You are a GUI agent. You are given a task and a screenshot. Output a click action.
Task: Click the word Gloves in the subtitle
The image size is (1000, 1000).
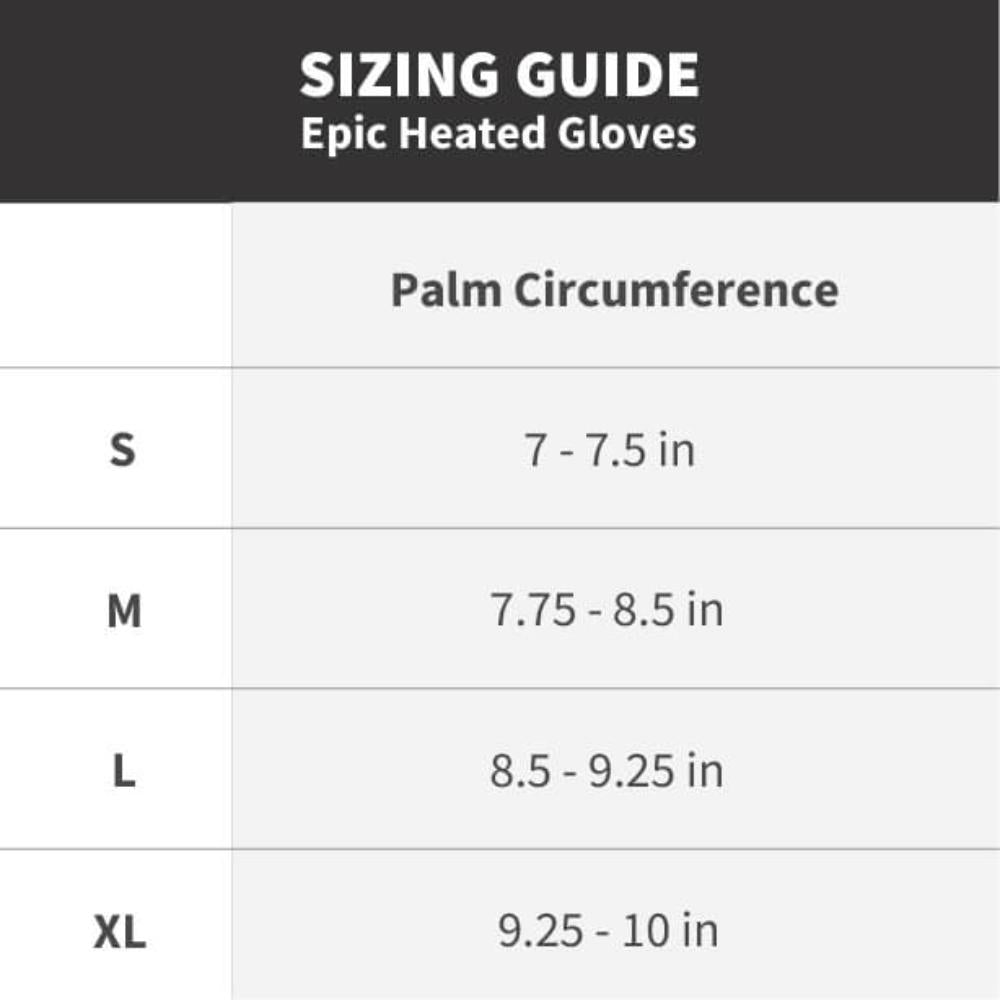pos(627,133)
